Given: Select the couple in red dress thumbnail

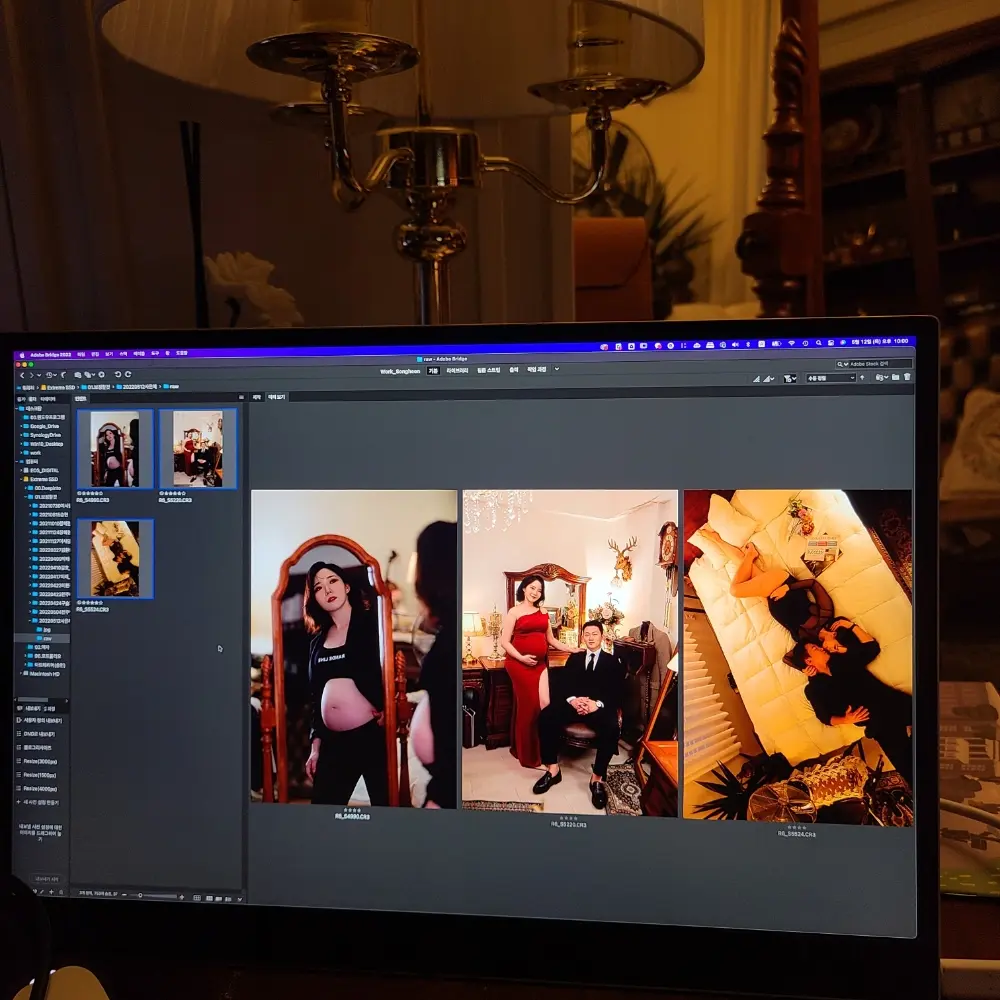Looking at the screenshot, I should point(198,448).
